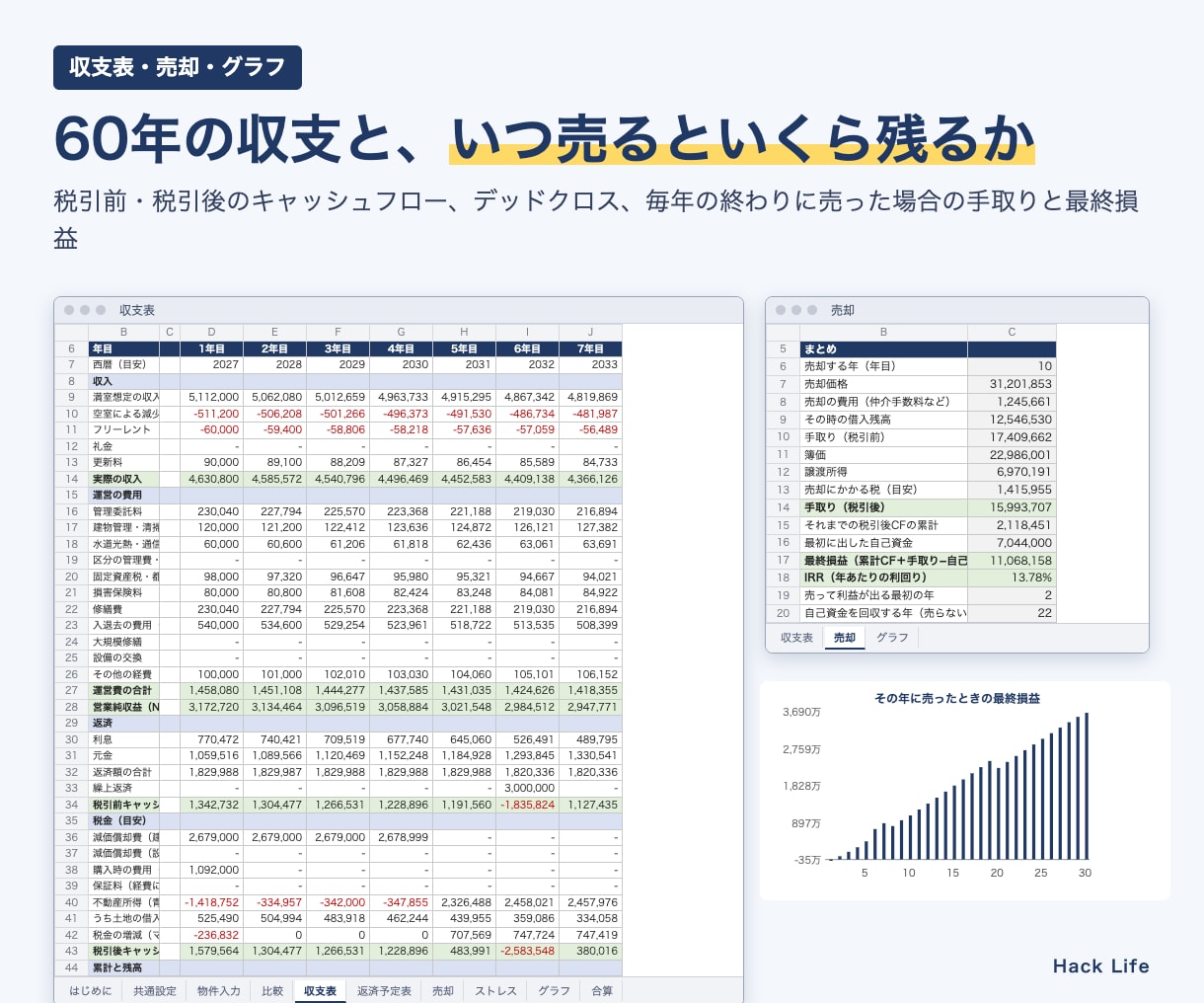Open the はじめに sheet tab
The width and height of the screenshot is (1204, 1003).
pyautogui.click(x=91, y=990)
